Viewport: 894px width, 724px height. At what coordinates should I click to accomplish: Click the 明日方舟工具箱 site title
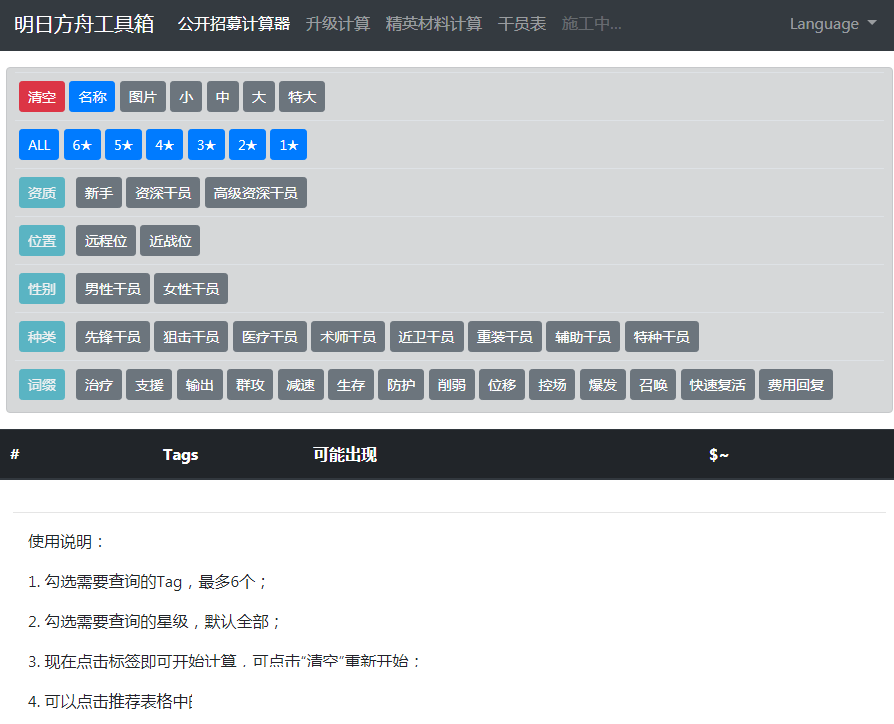pyautogui.click(x=84, y=24)
